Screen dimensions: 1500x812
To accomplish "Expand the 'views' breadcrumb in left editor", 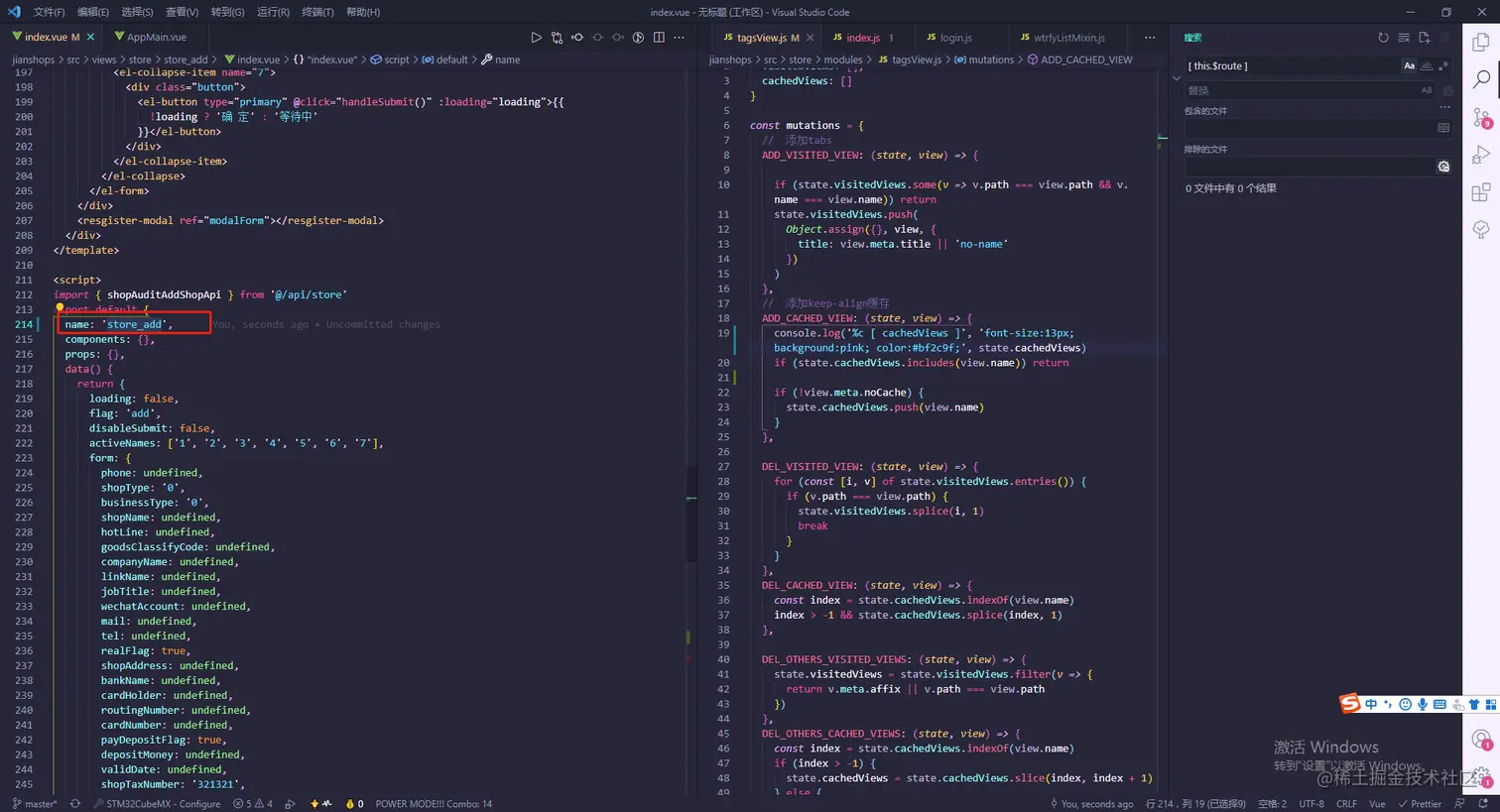I will tap(104, 59).
